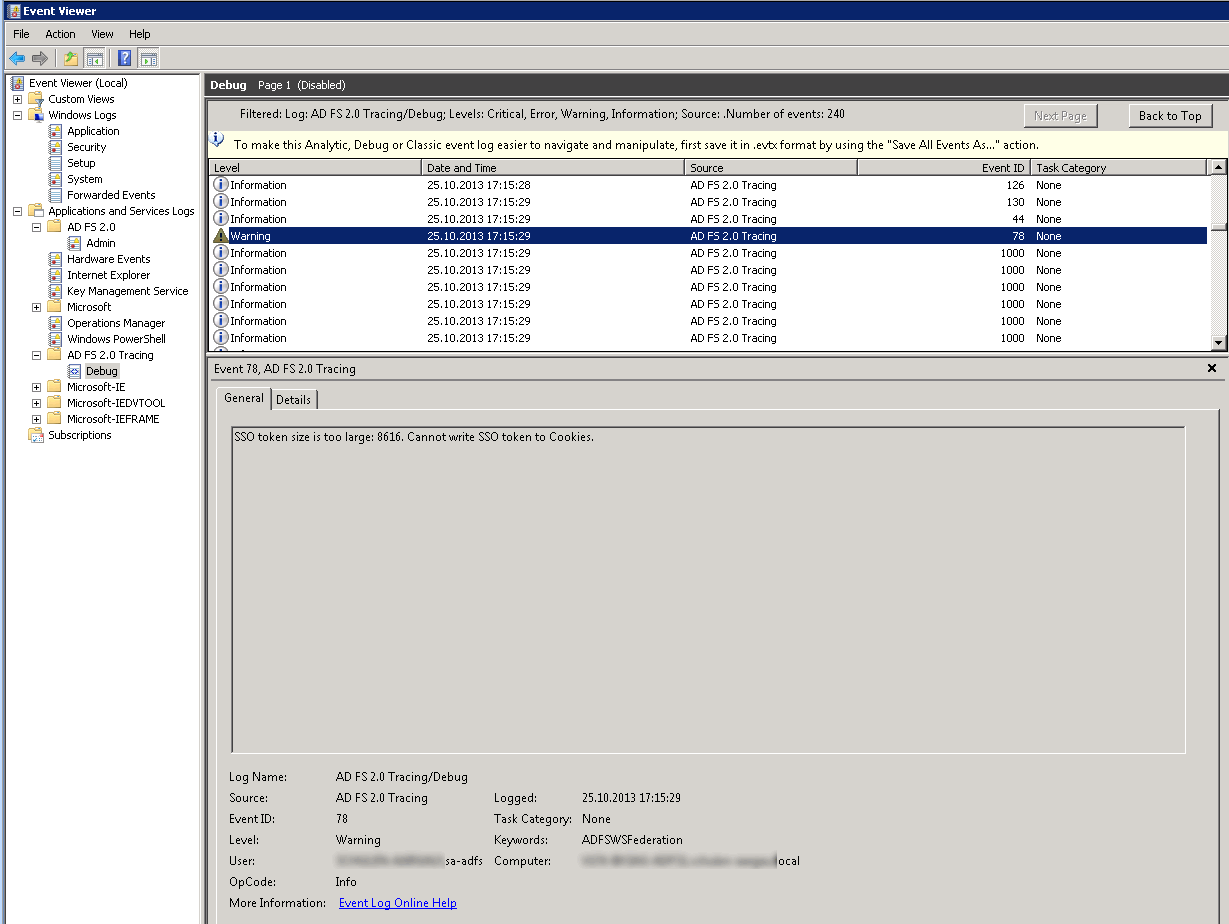Click the Microsoft-IEDVTOOL folder icon
Image resolution: width=1229 pixels, height=924 pixels.
[55, 403]
